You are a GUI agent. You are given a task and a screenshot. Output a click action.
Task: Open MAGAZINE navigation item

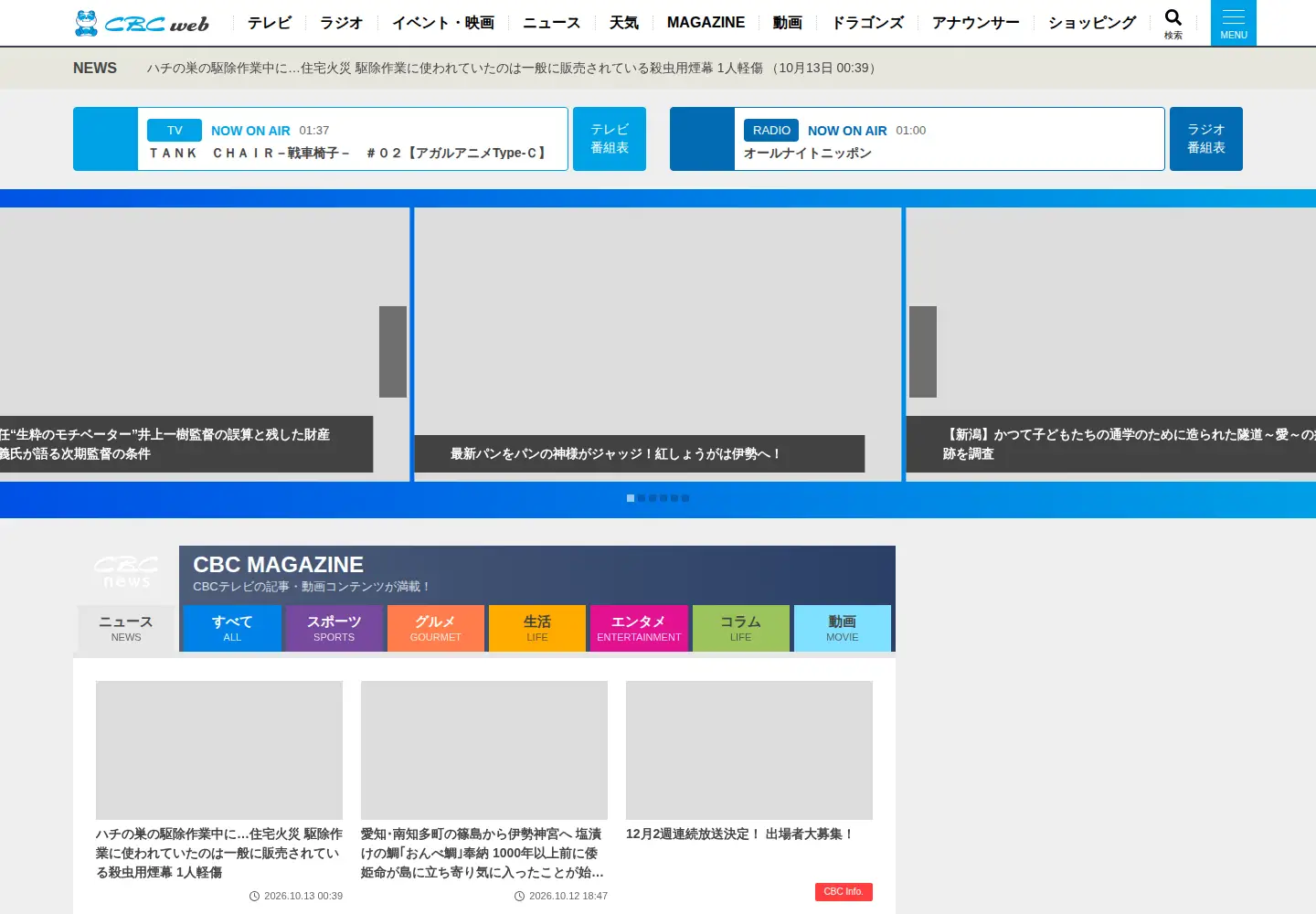tap(706, 22)
